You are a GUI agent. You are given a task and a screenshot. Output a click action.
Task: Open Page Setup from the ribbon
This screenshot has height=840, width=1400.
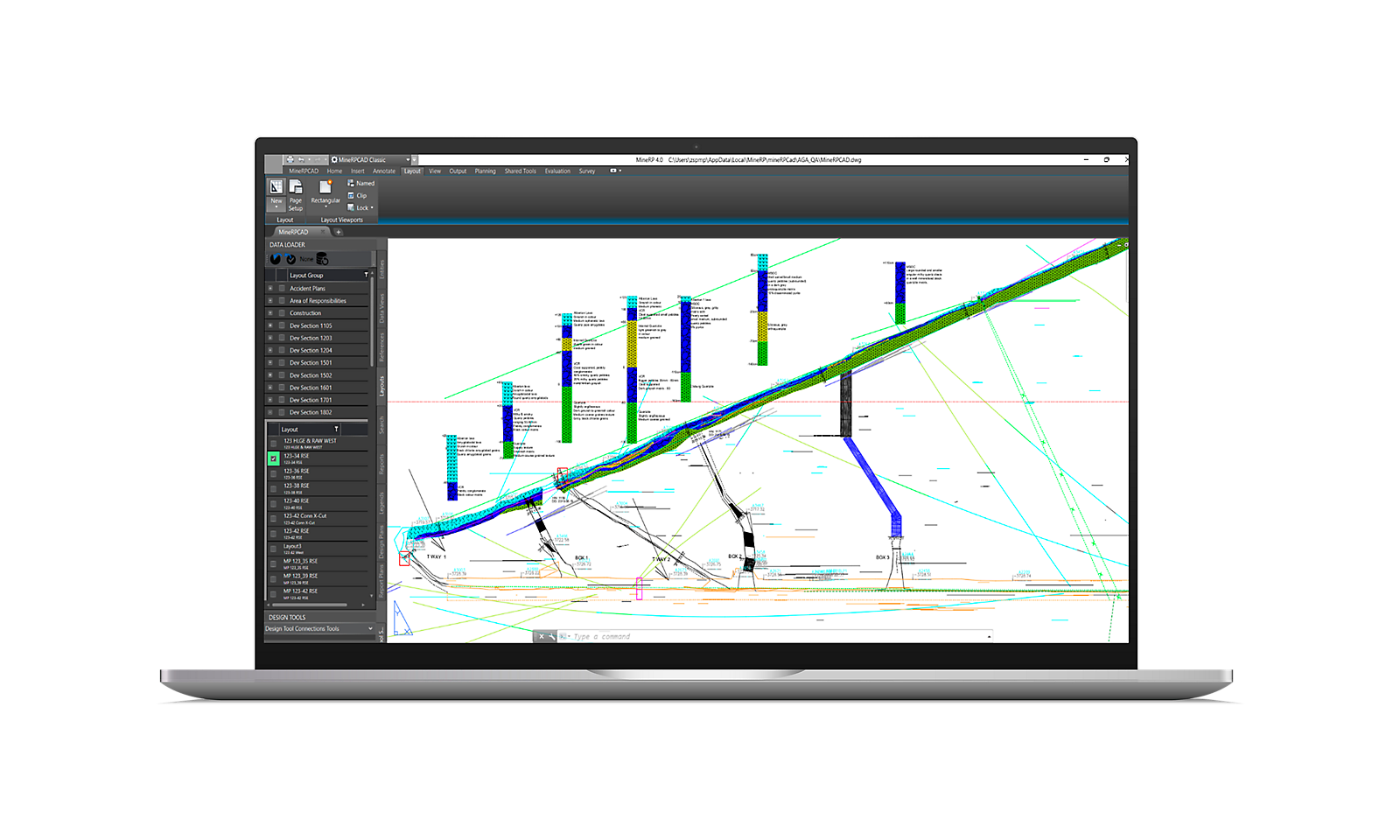(x=296, y=195)
